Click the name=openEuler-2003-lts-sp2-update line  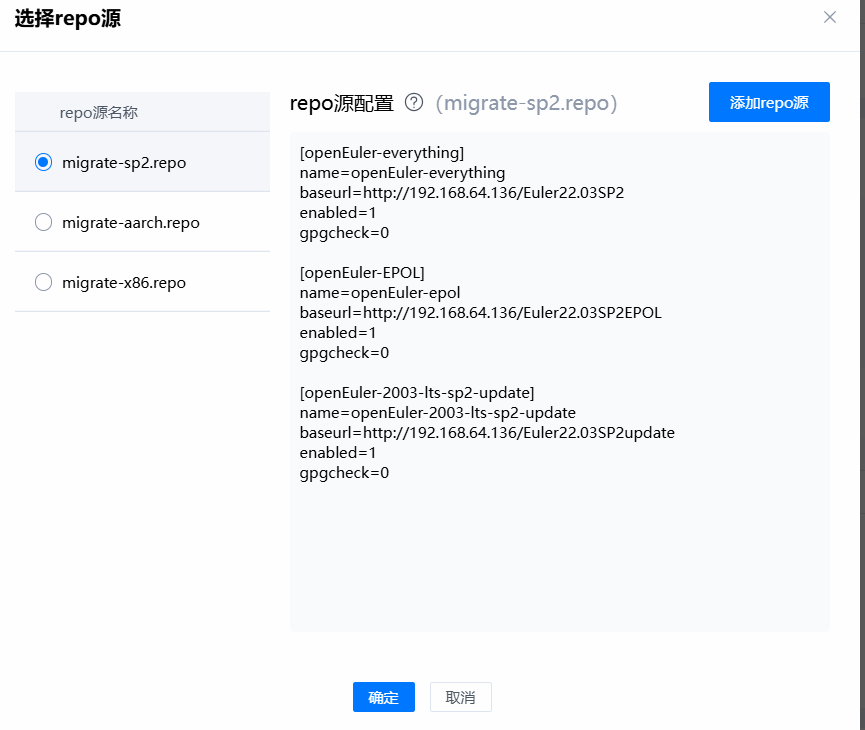point(437,413)
